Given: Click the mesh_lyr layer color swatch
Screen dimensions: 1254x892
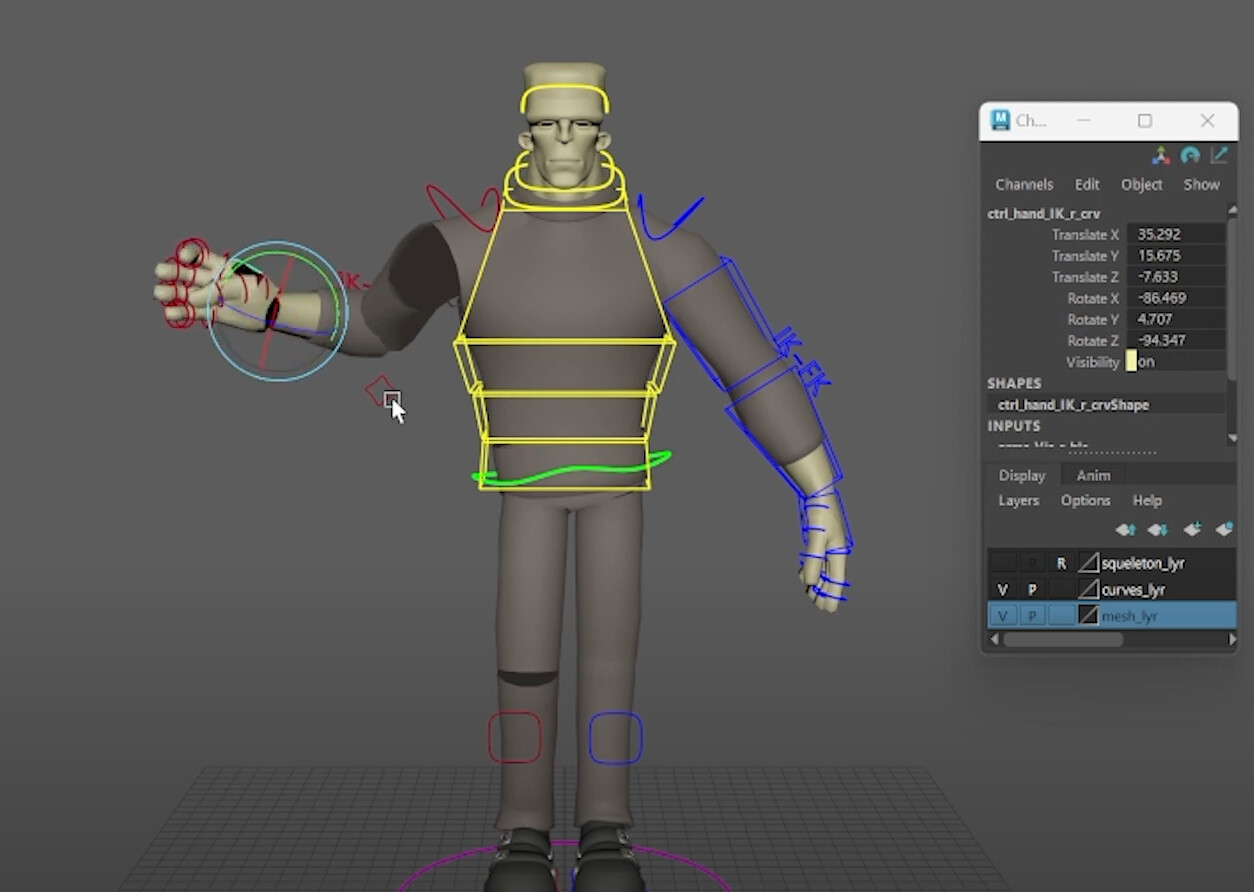Looking at the screenshot, I should click(x=1087, y=615).
